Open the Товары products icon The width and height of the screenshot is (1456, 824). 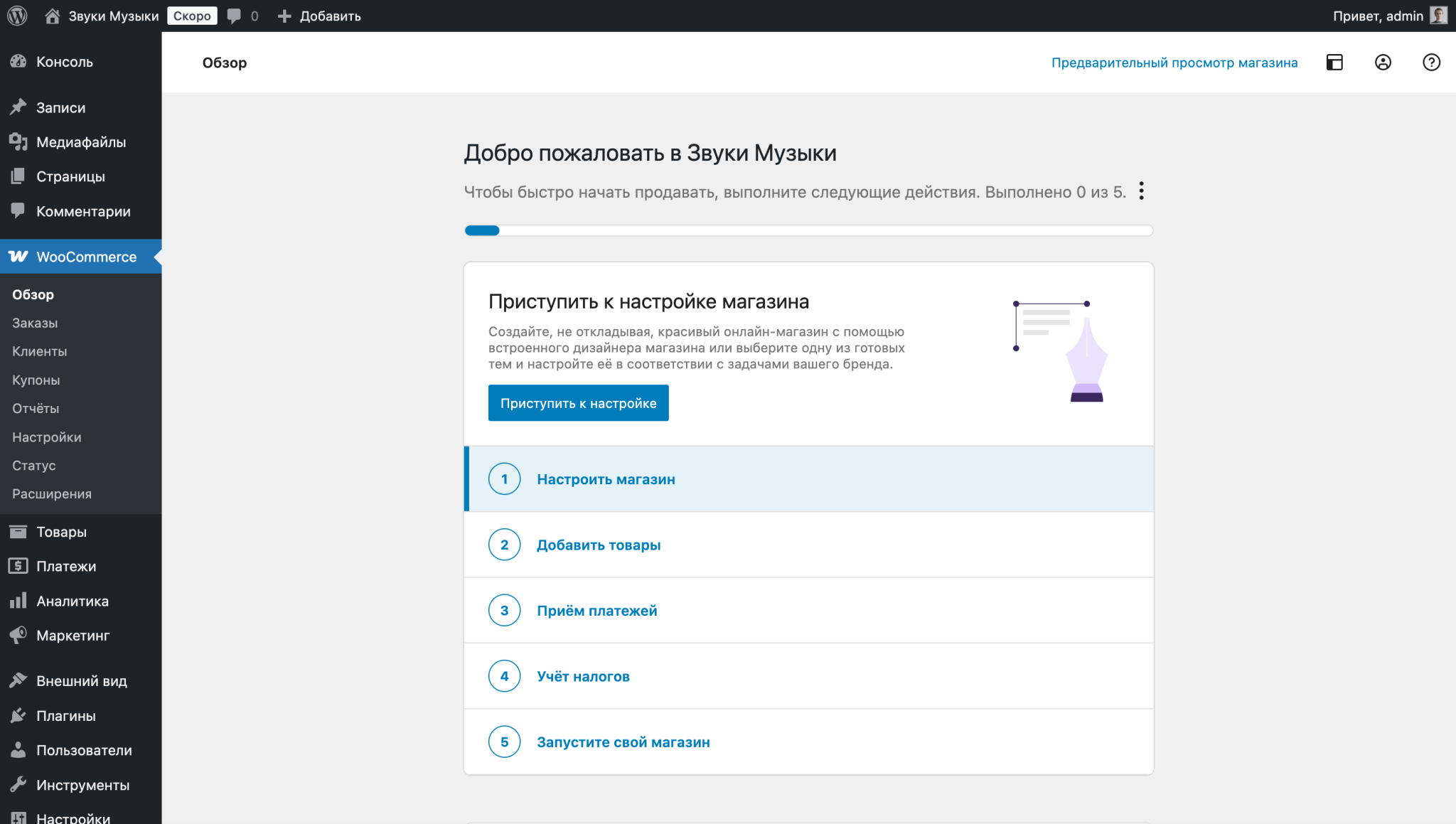click(x=18, y=531)
